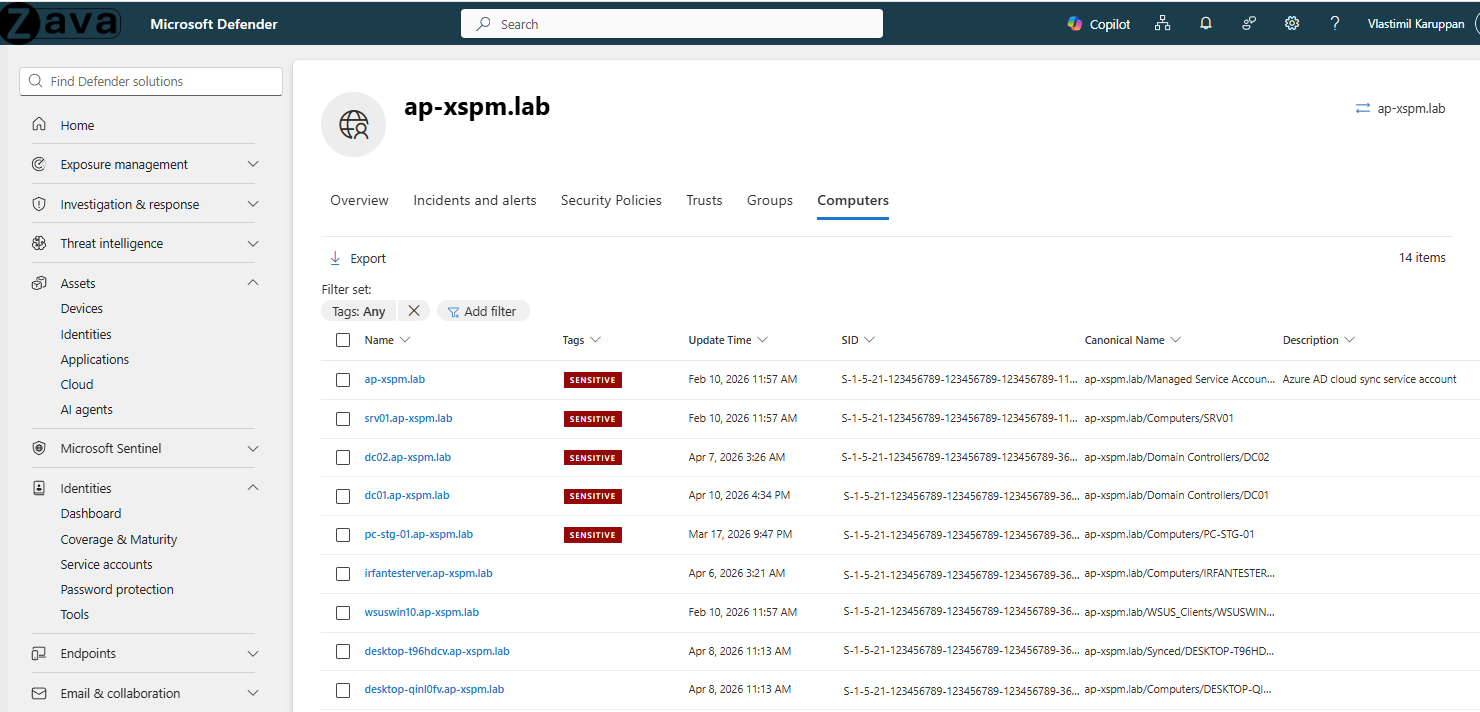Check the box for srv01.ap-xspm.lab

click(x=343, y=418)
